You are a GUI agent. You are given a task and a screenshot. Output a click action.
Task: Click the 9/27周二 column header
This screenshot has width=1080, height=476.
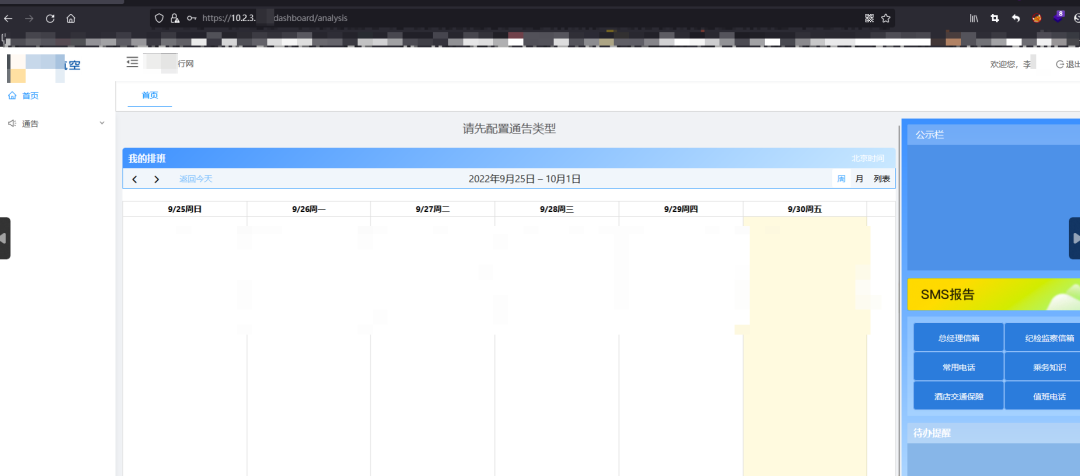click(433, 209)
